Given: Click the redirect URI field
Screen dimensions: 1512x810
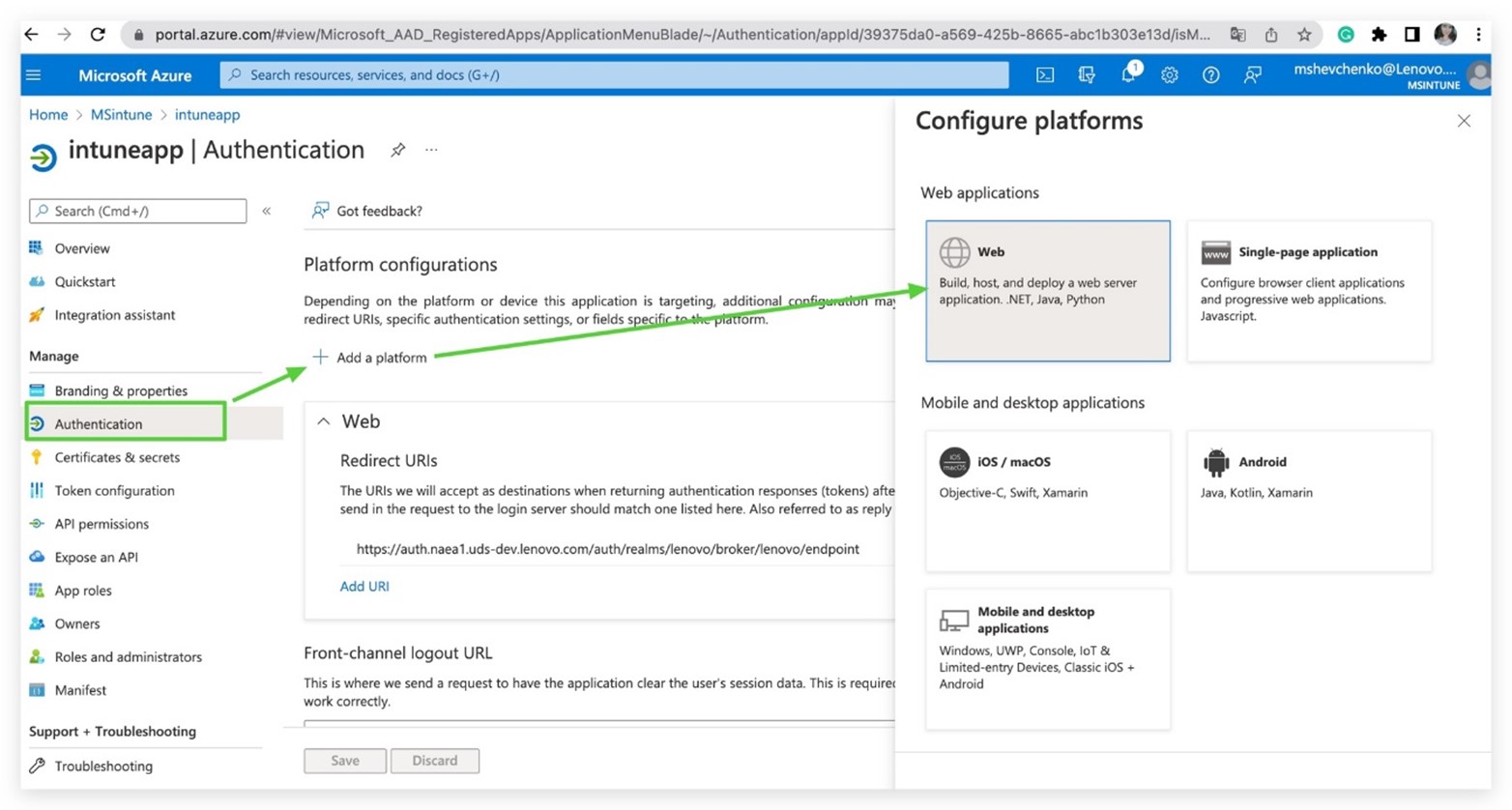Looking at the screenshot, I should coord(617,549).
